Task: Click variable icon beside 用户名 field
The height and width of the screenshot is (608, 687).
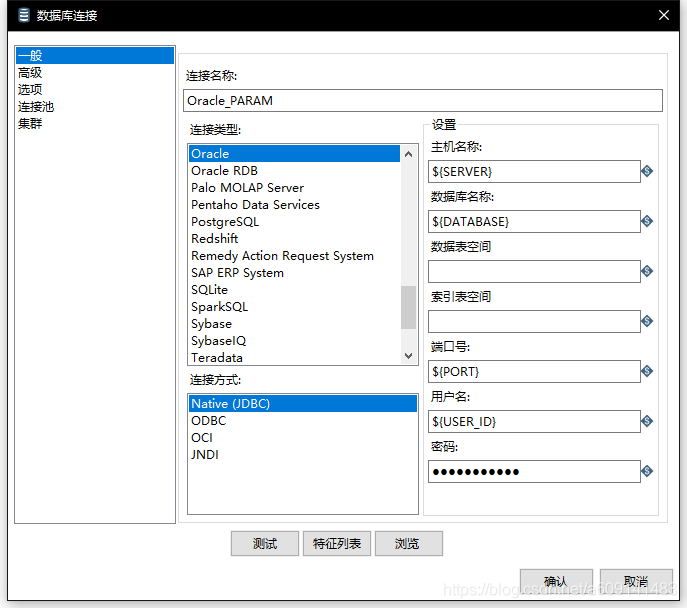Action: (x=647, y=421)
